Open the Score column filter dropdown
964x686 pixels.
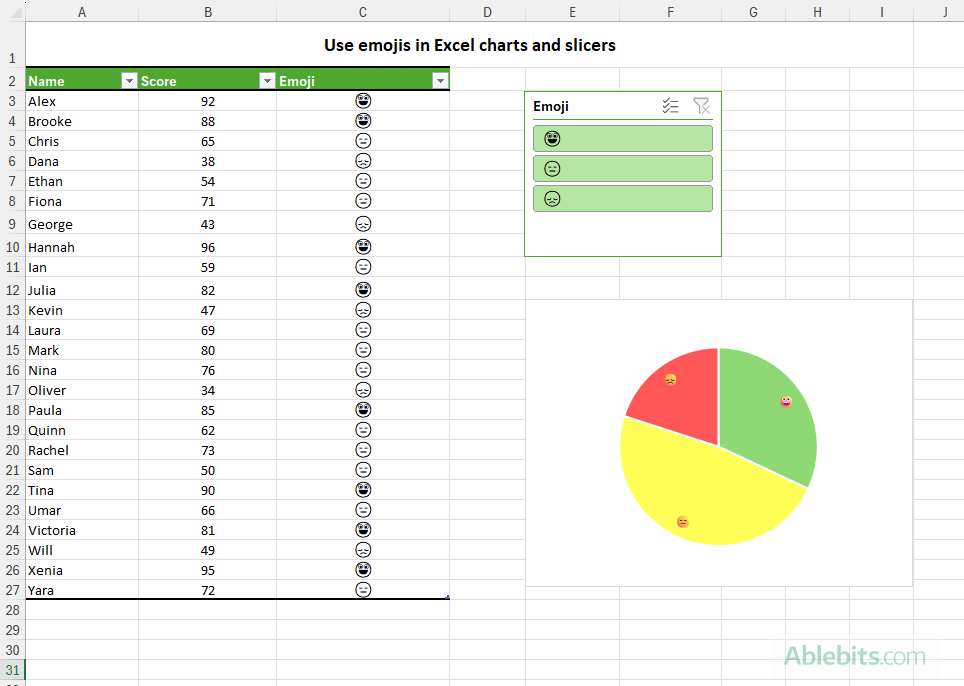(x=265, y=79)
